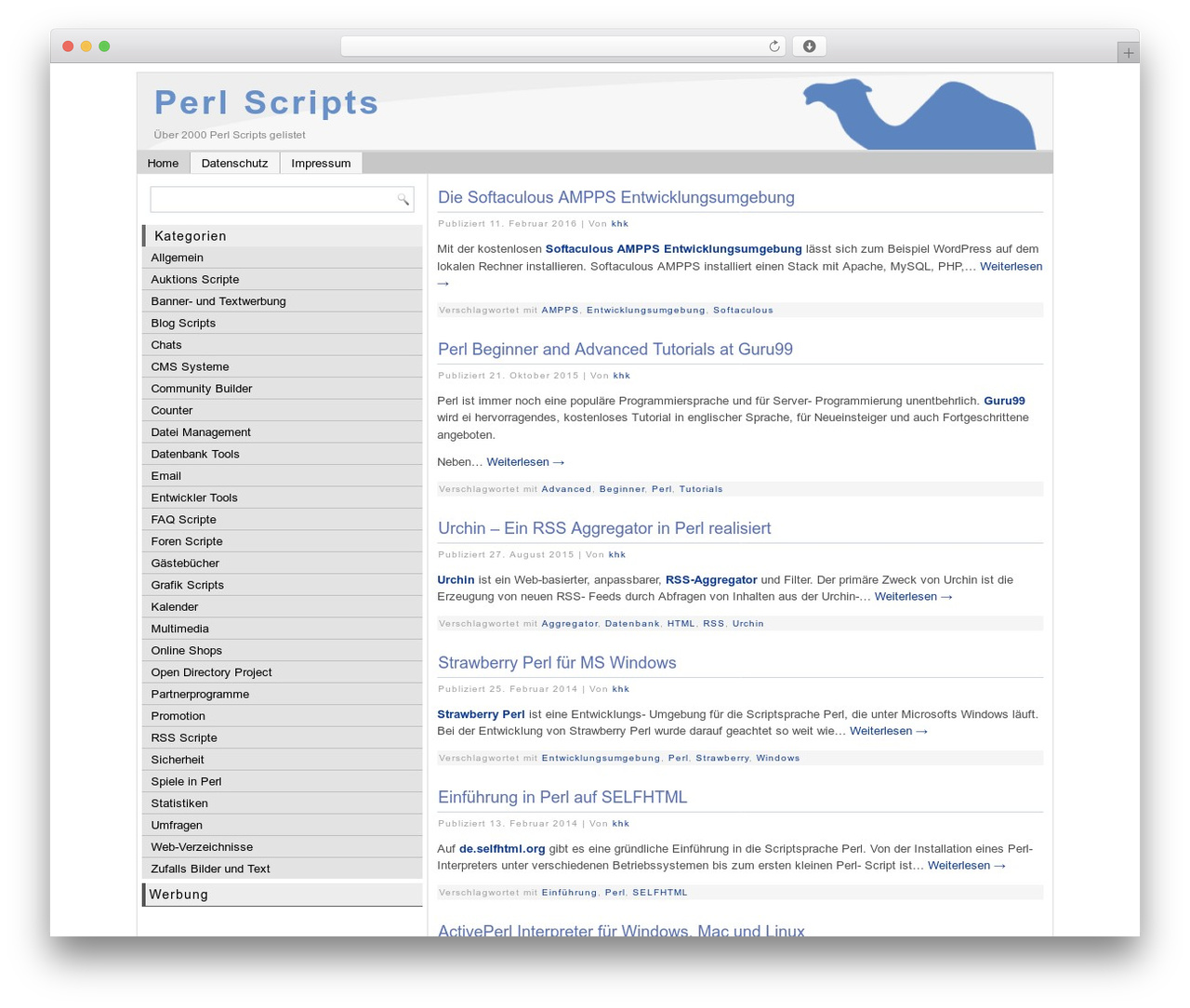Viewport: 1190px width, 1008px height.
Task: Open the Impressum menu tab
Action: 321,163
